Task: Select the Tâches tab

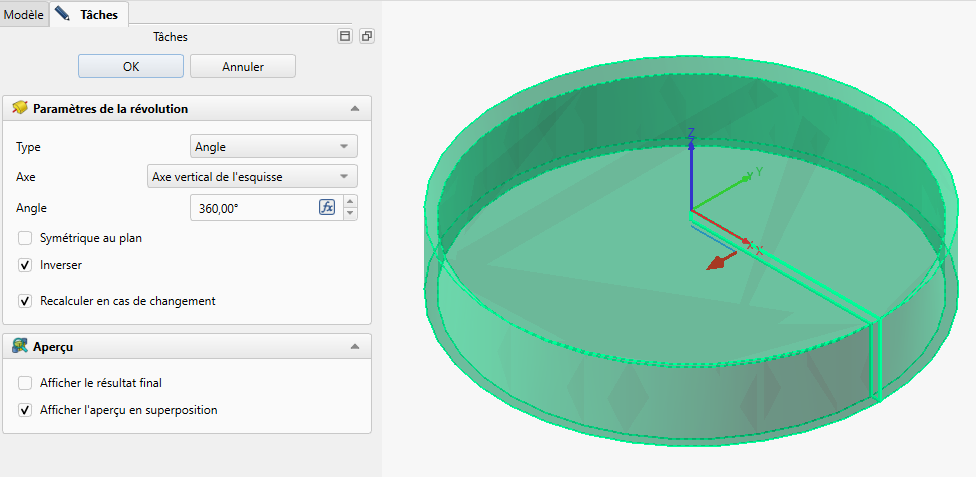Action: coord(91,14)
